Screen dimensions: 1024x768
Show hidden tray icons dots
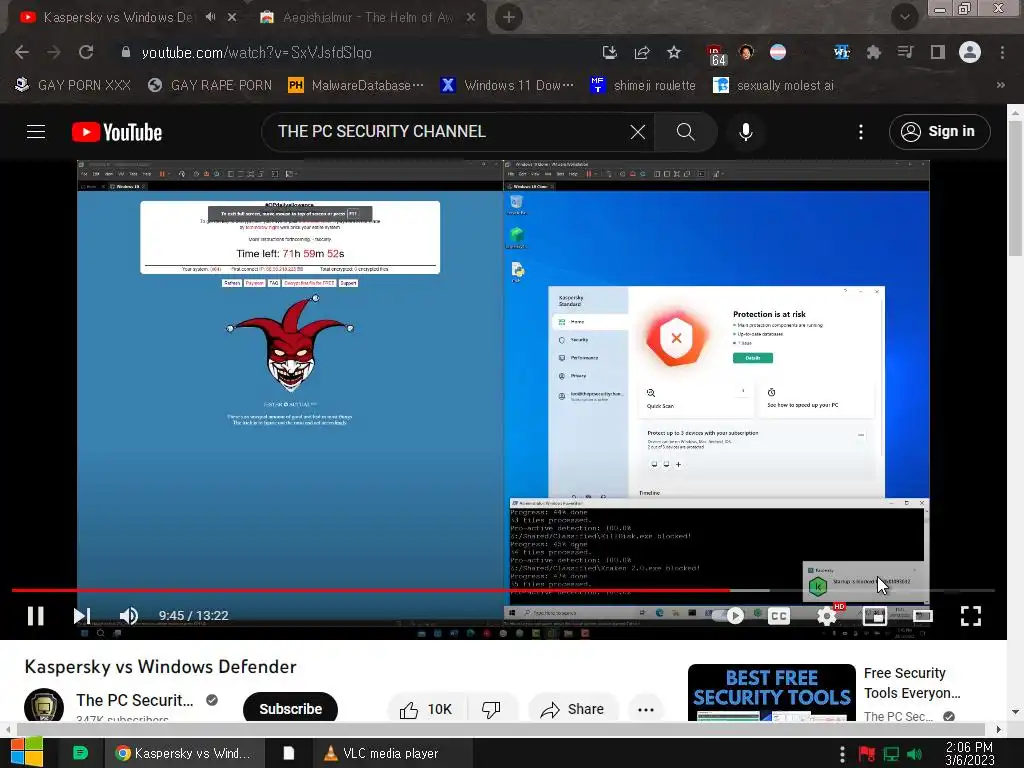tap(842, 754)
